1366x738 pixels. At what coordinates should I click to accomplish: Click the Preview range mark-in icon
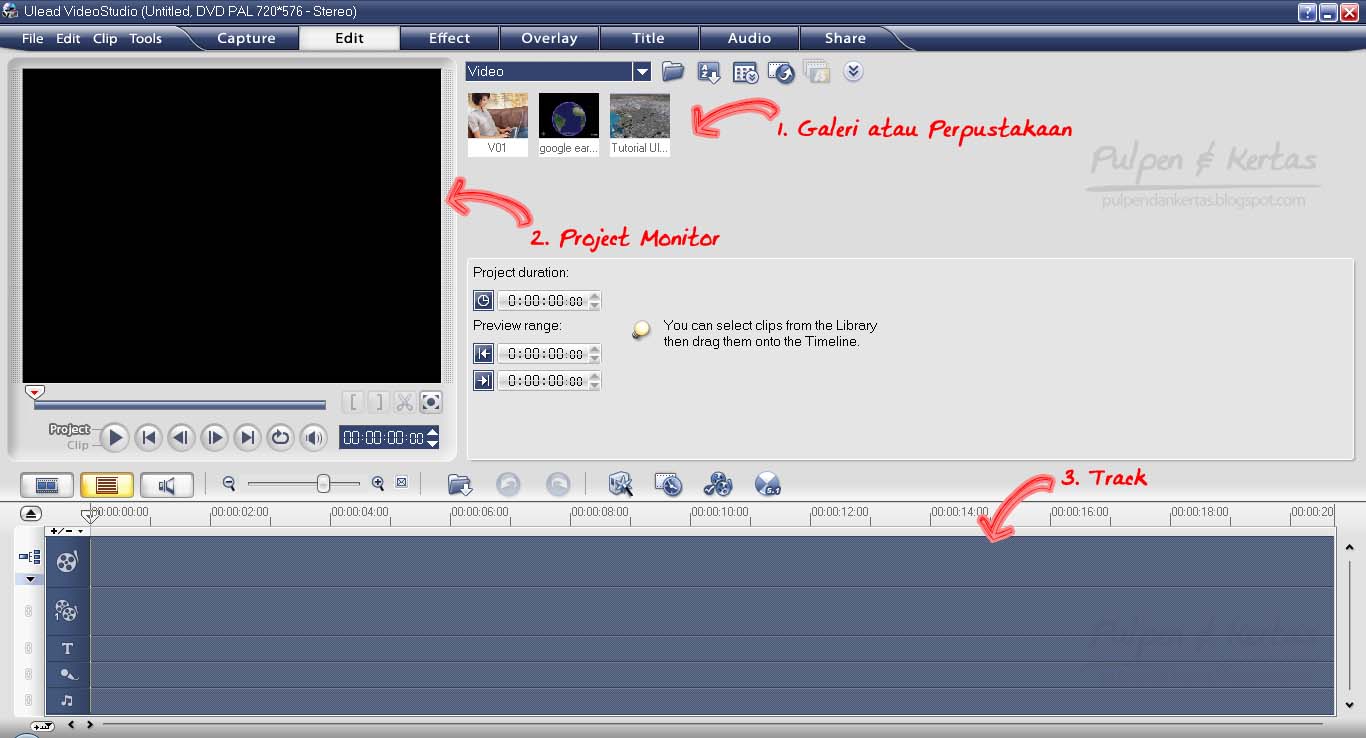coord(484,353)
